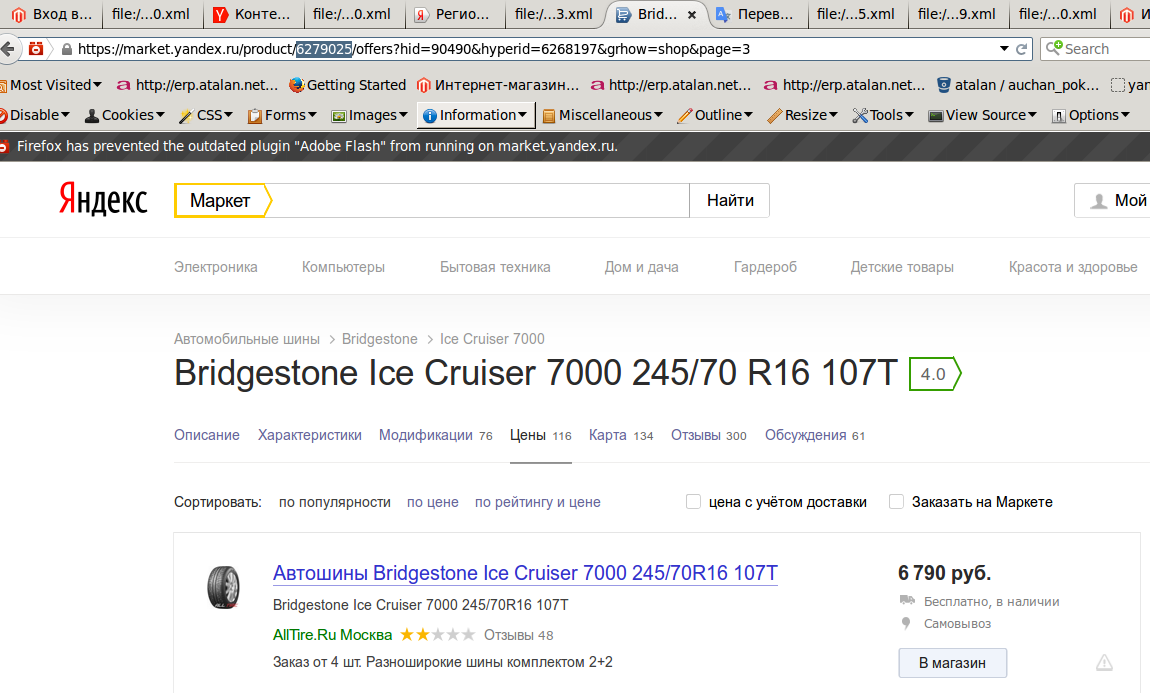Click the green 4.0 rating badge
This screenshot has width=1150, height=693.
[935, 374]
